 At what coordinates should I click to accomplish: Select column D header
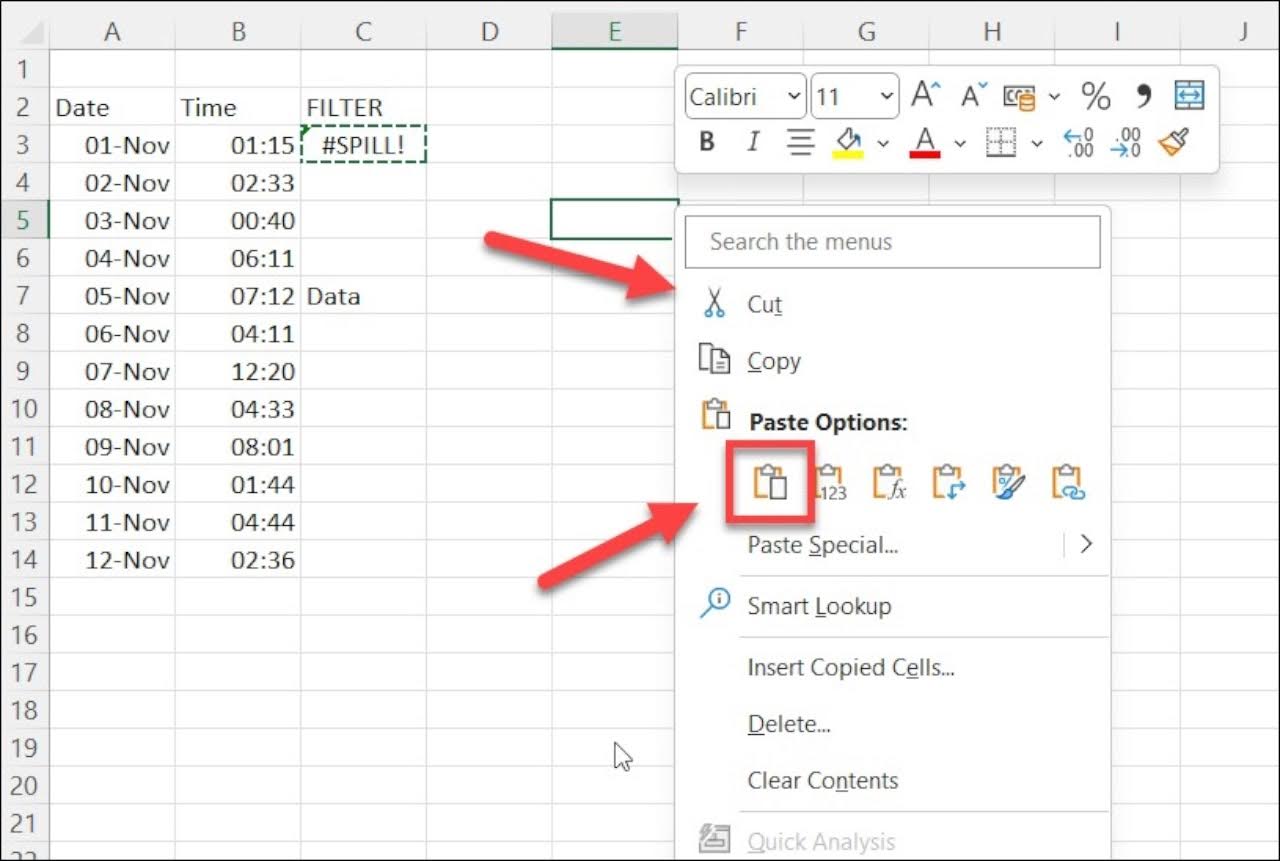[489, 32]
